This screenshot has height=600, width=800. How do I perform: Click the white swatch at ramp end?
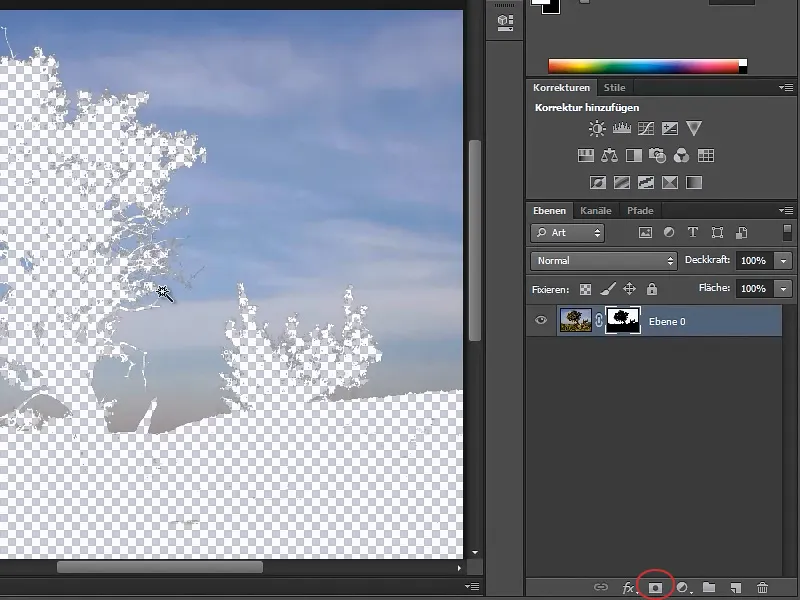pos(743,63)
